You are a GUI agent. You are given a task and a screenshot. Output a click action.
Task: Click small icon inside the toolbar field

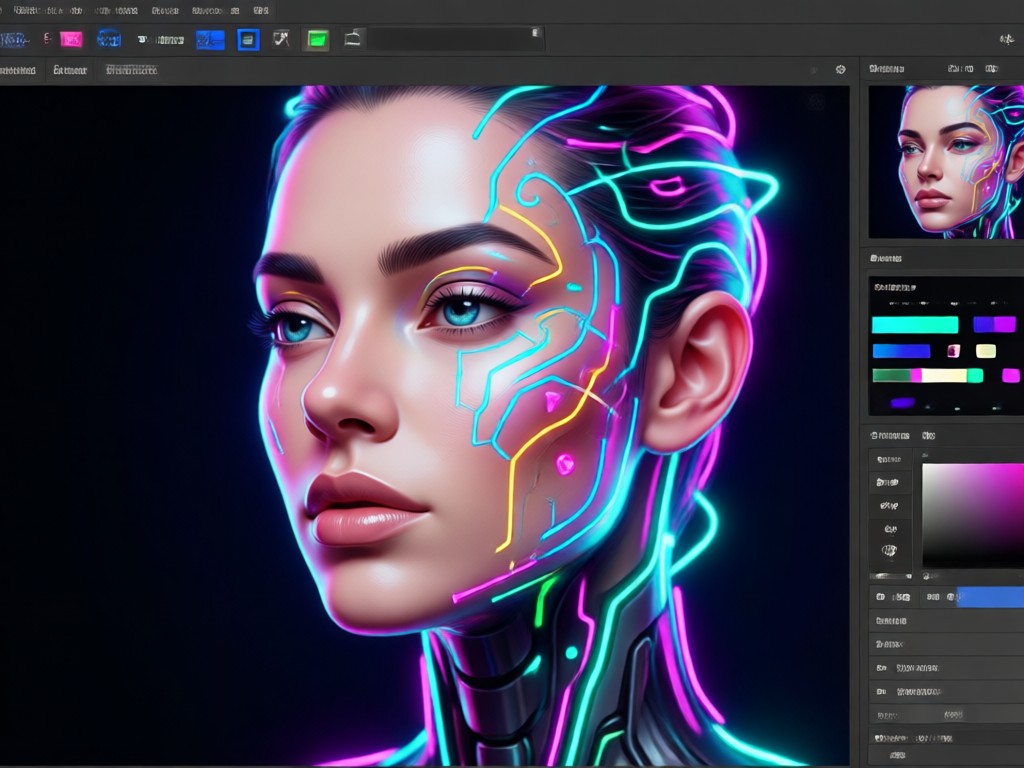pos(536,33)
